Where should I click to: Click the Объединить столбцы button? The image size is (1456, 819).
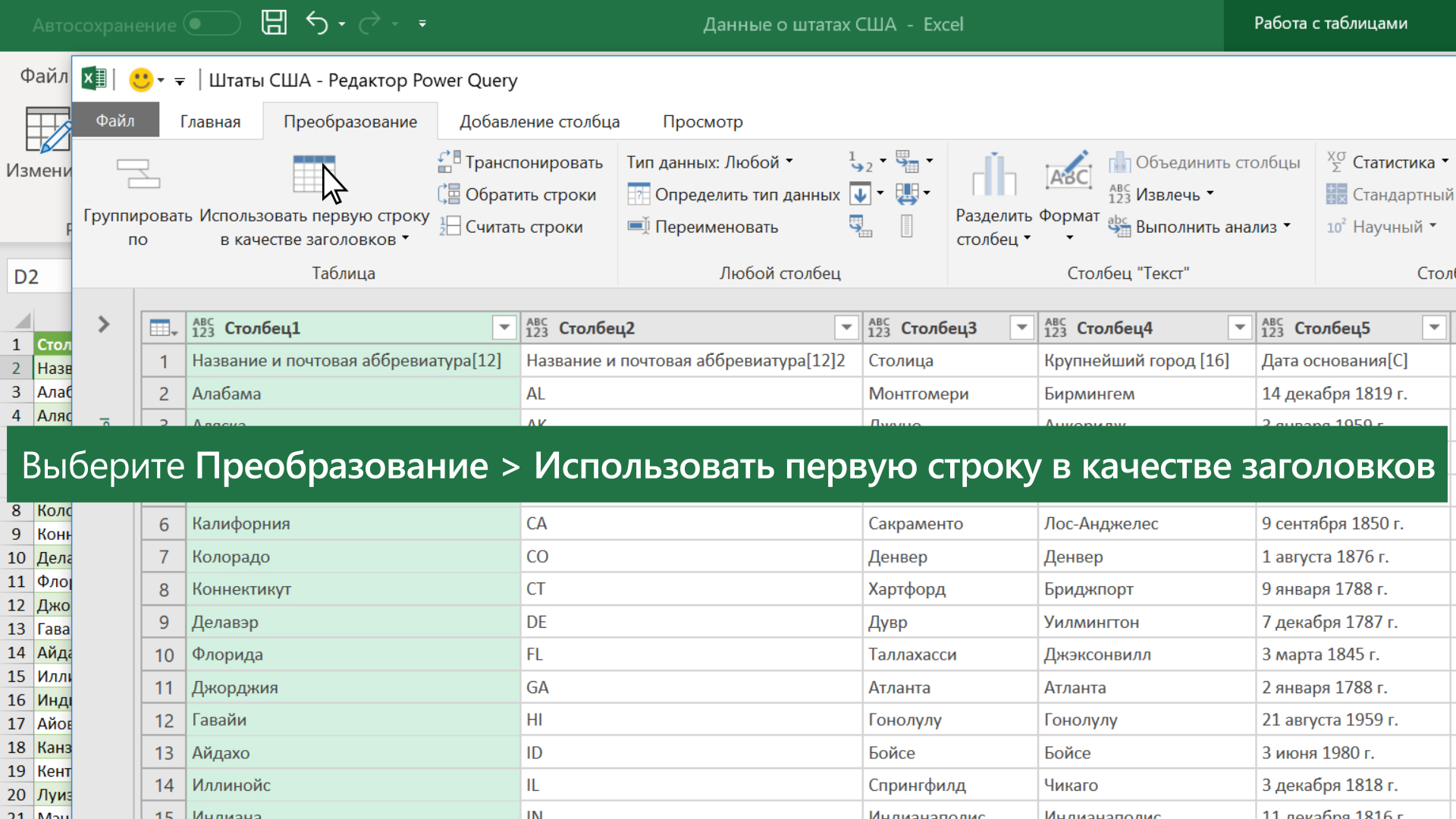click(x=1205, y=162)
